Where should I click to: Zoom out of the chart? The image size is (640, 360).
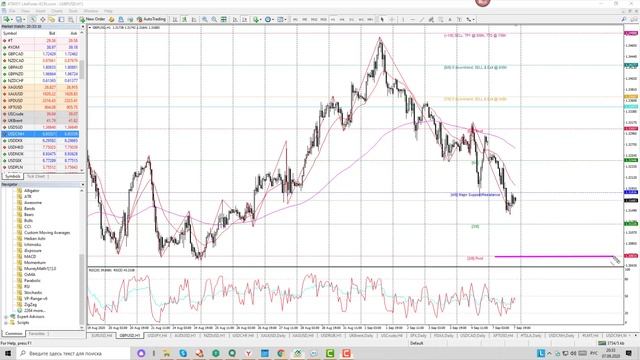(x=214, y=19)
